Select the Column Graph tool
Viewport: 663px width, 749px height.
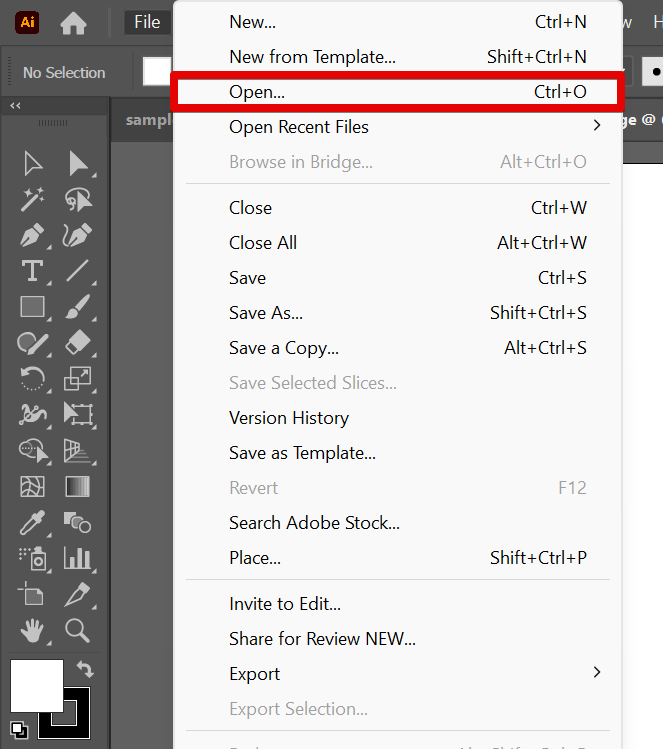point(77,558)
